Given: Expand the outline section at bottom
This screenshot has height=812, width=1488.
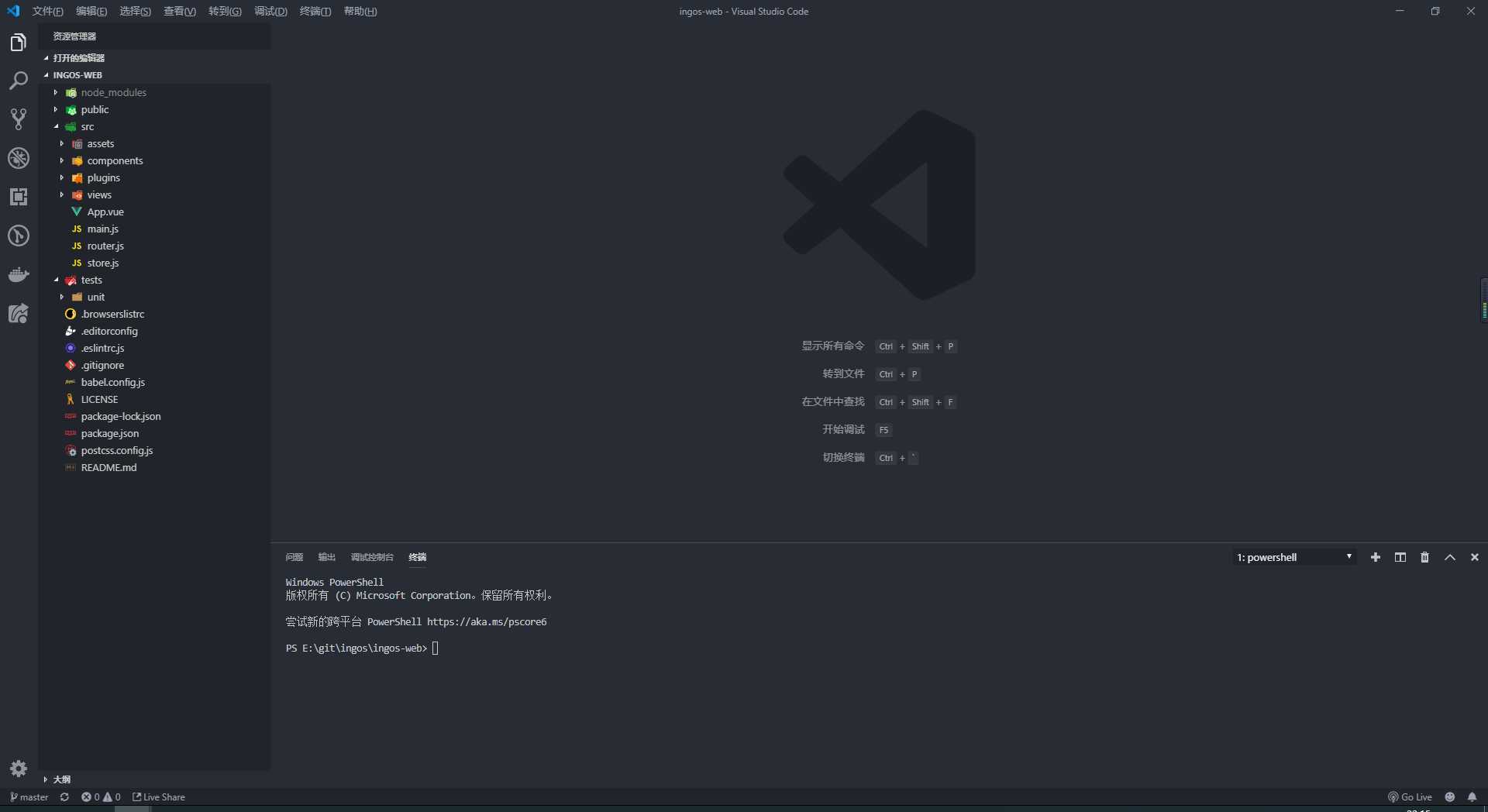Looking at the screenshot, I should pos(155,779).
